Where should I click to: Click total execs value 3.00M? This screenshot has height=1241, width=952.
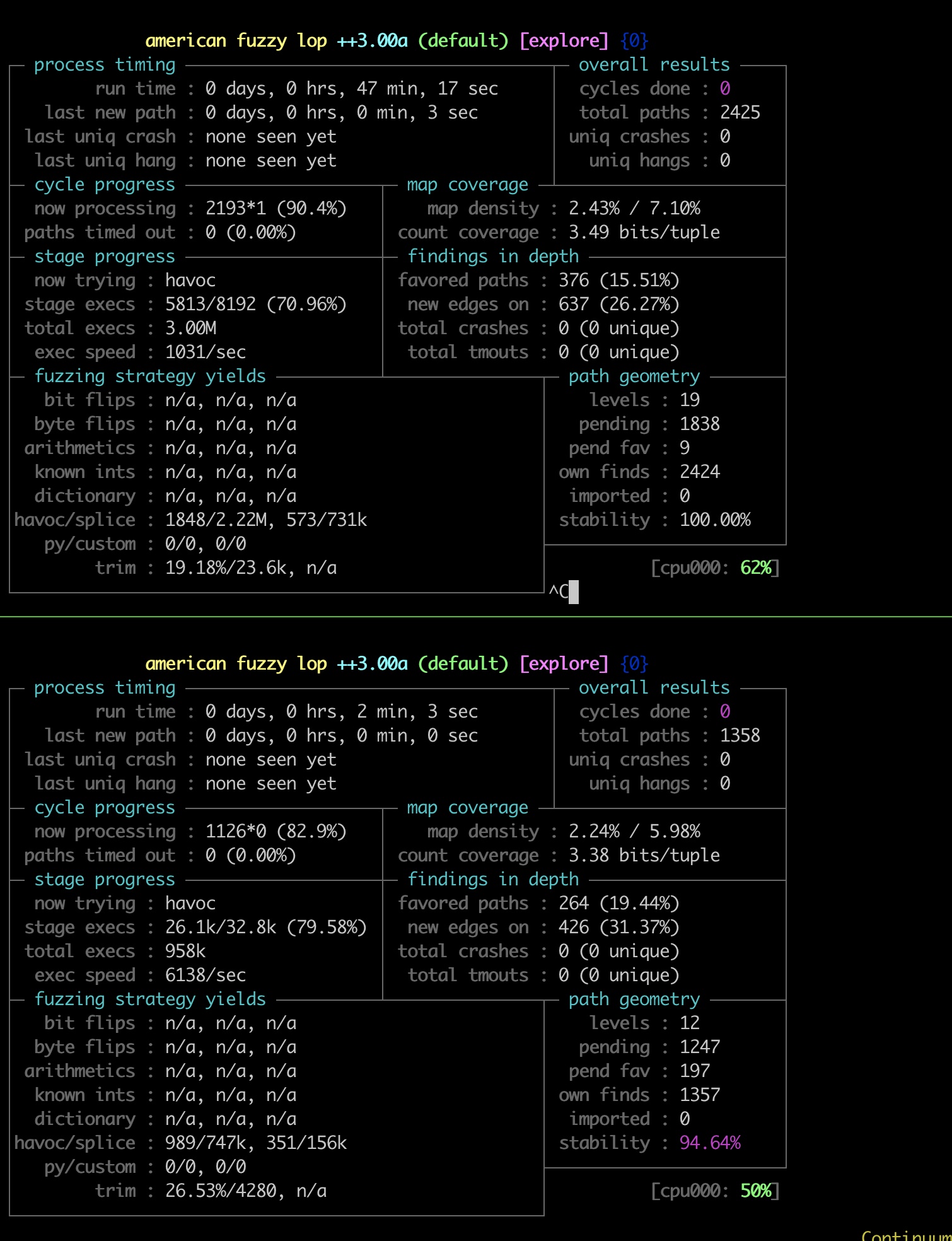point(190,328)
